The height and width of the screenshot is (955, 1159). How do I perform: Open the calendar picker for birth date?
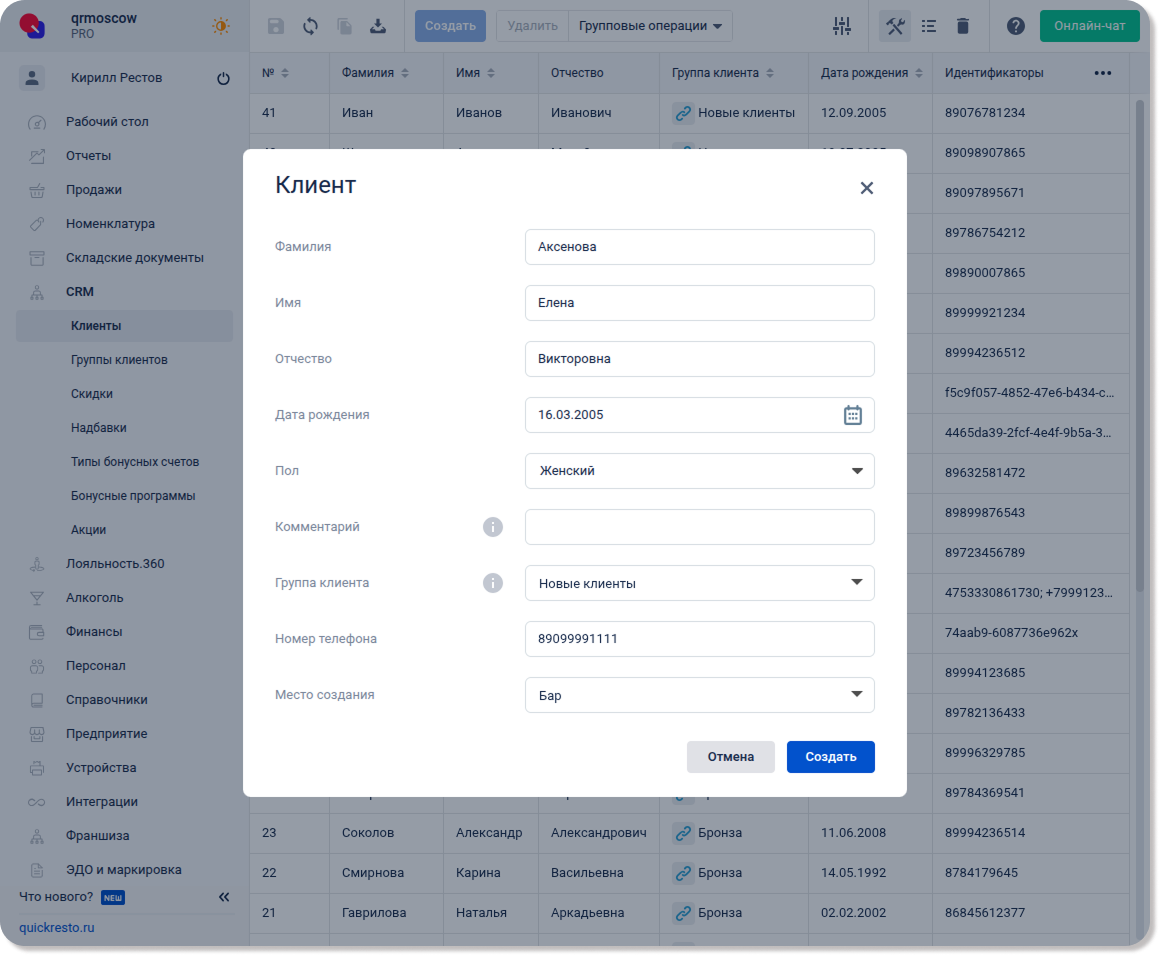(852, 415)
